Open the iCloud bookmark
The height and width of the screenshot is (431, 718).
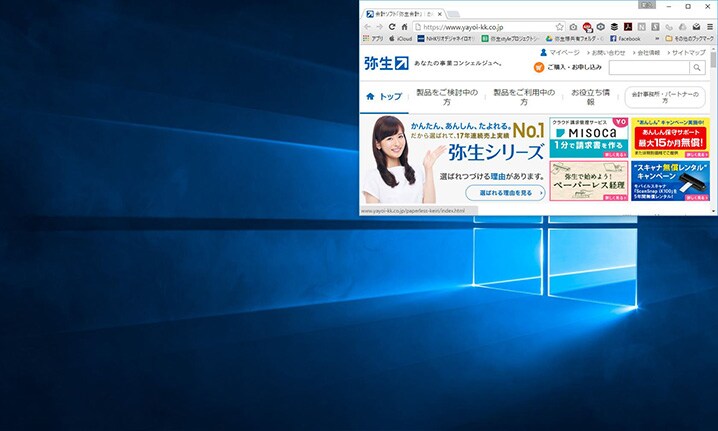[401, 39]
